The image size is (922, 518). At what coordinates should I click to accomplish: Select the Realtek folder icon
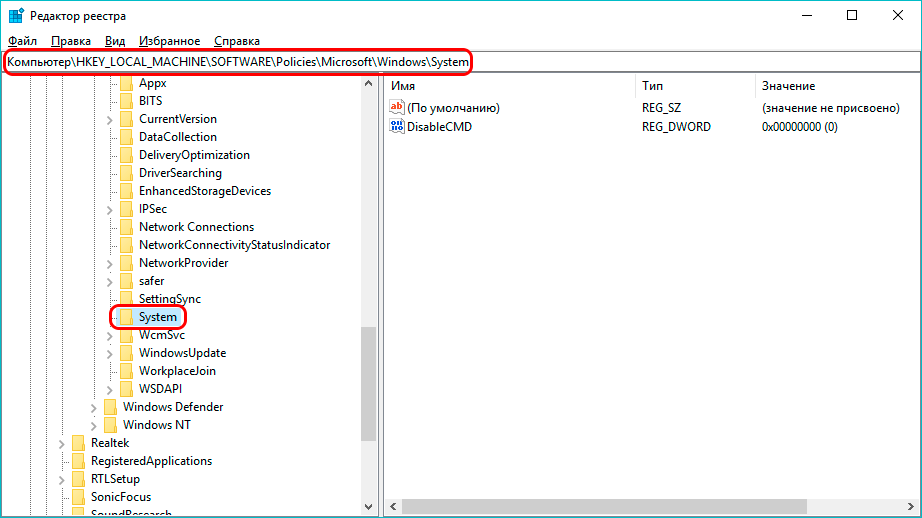(78, 443)
